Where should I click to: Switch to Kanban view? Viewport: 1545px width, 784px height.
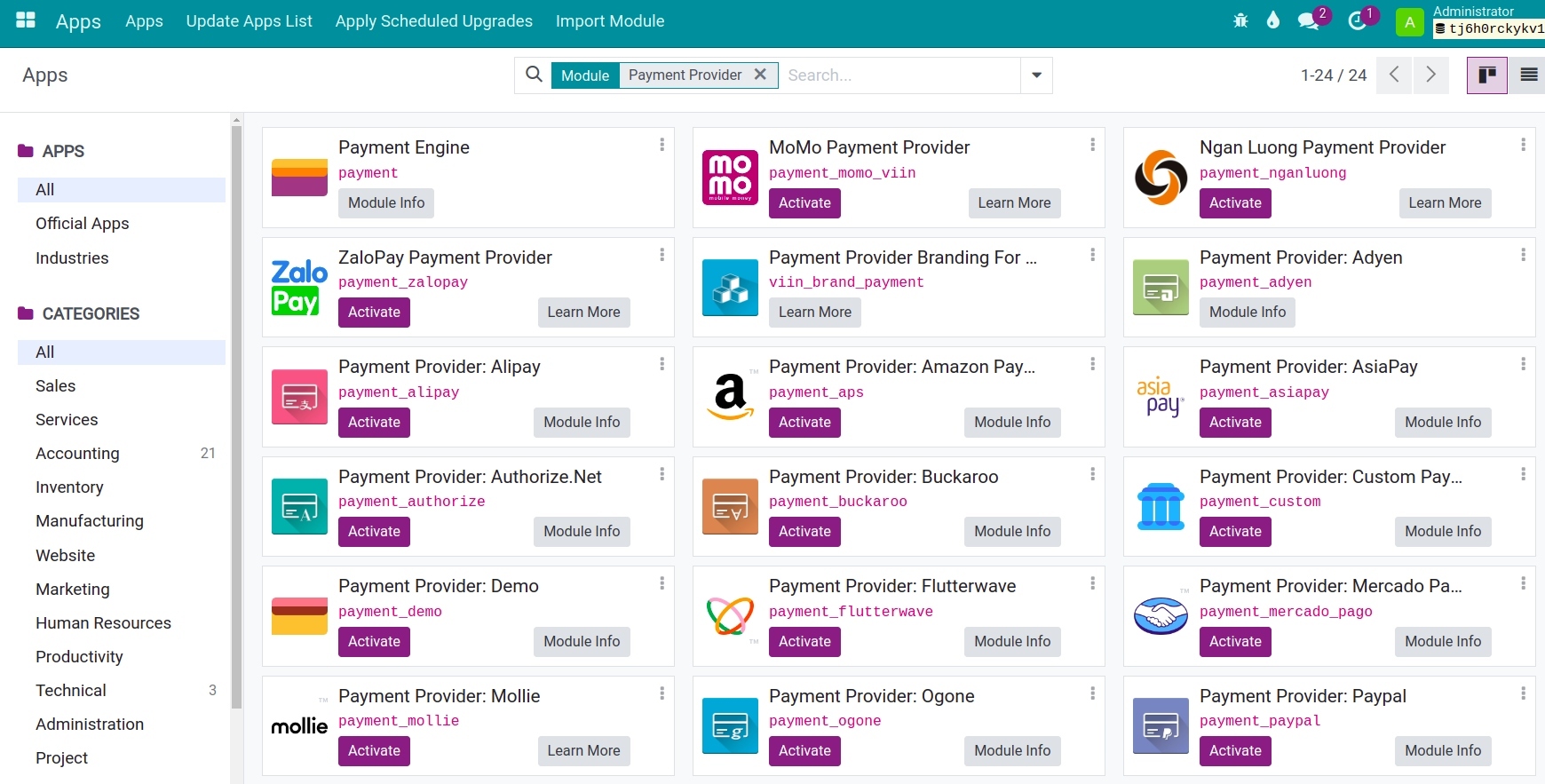(x=1487, y=75)
